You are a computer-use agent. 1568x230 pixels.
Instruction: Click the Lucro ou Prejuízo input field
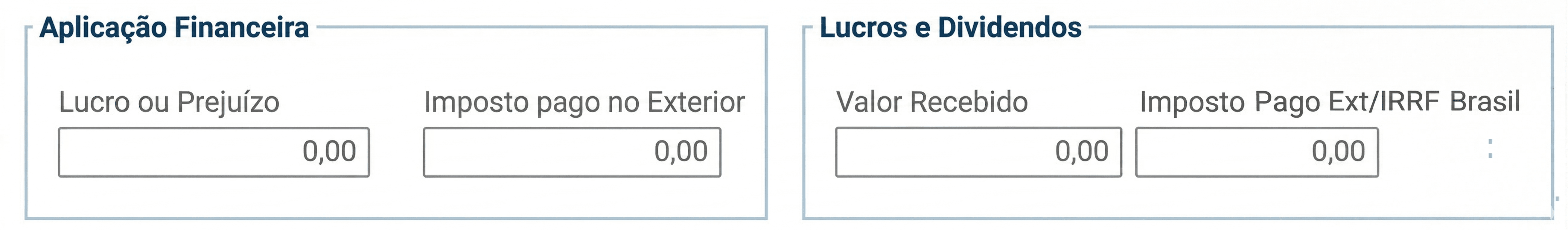(x=213, y=152)
